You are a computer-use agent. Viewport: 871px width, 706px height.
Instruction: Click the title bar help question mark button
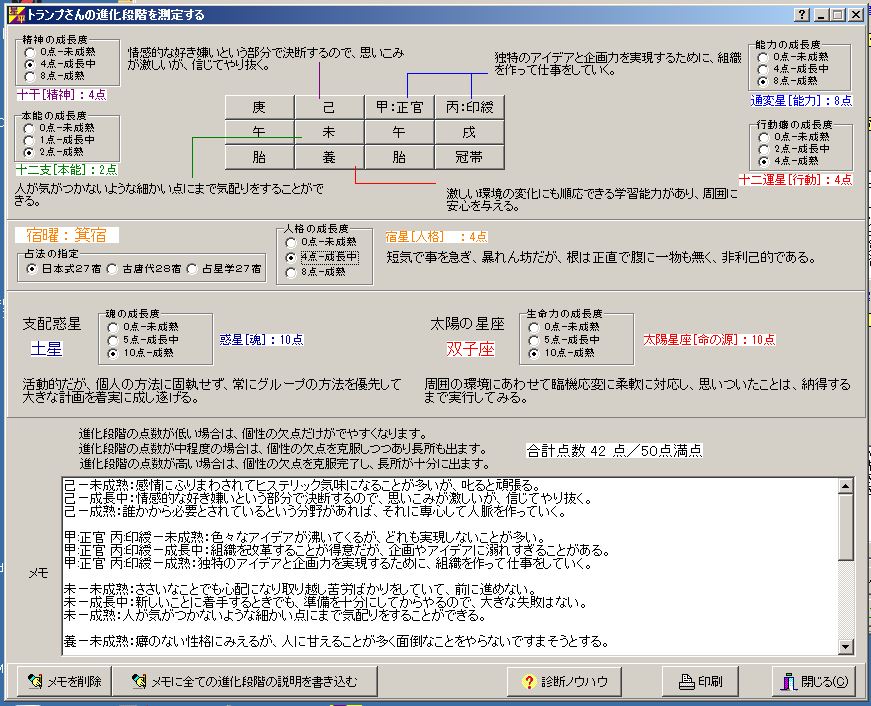point(802,15)
